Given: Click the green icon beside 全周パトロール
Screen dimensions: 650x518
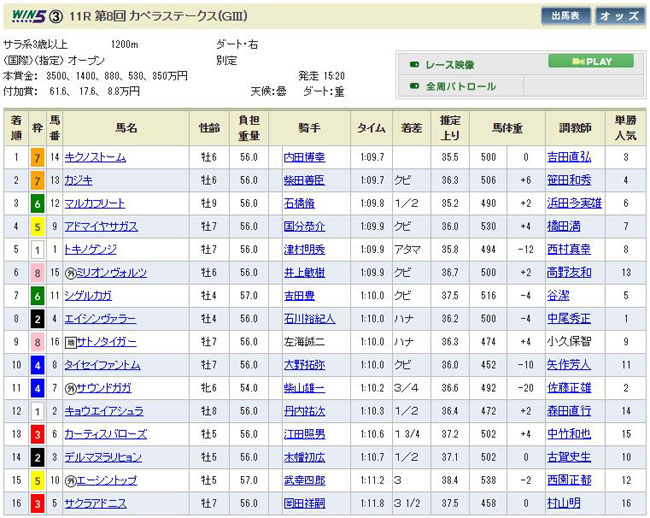Looking at the screenshot, I should pos(414,87).
